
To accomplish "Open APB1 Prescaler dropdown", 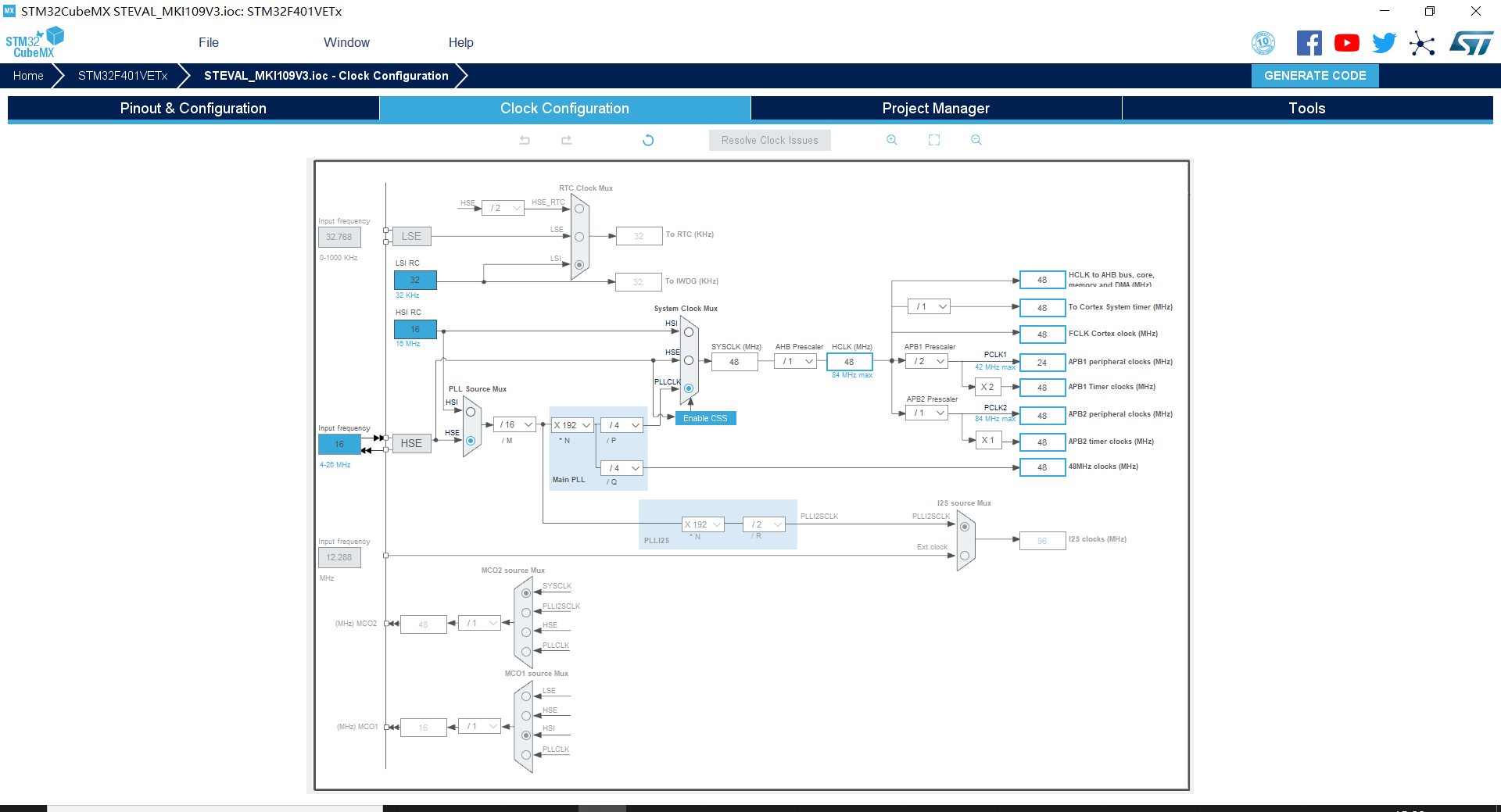I will coord(927,361).
